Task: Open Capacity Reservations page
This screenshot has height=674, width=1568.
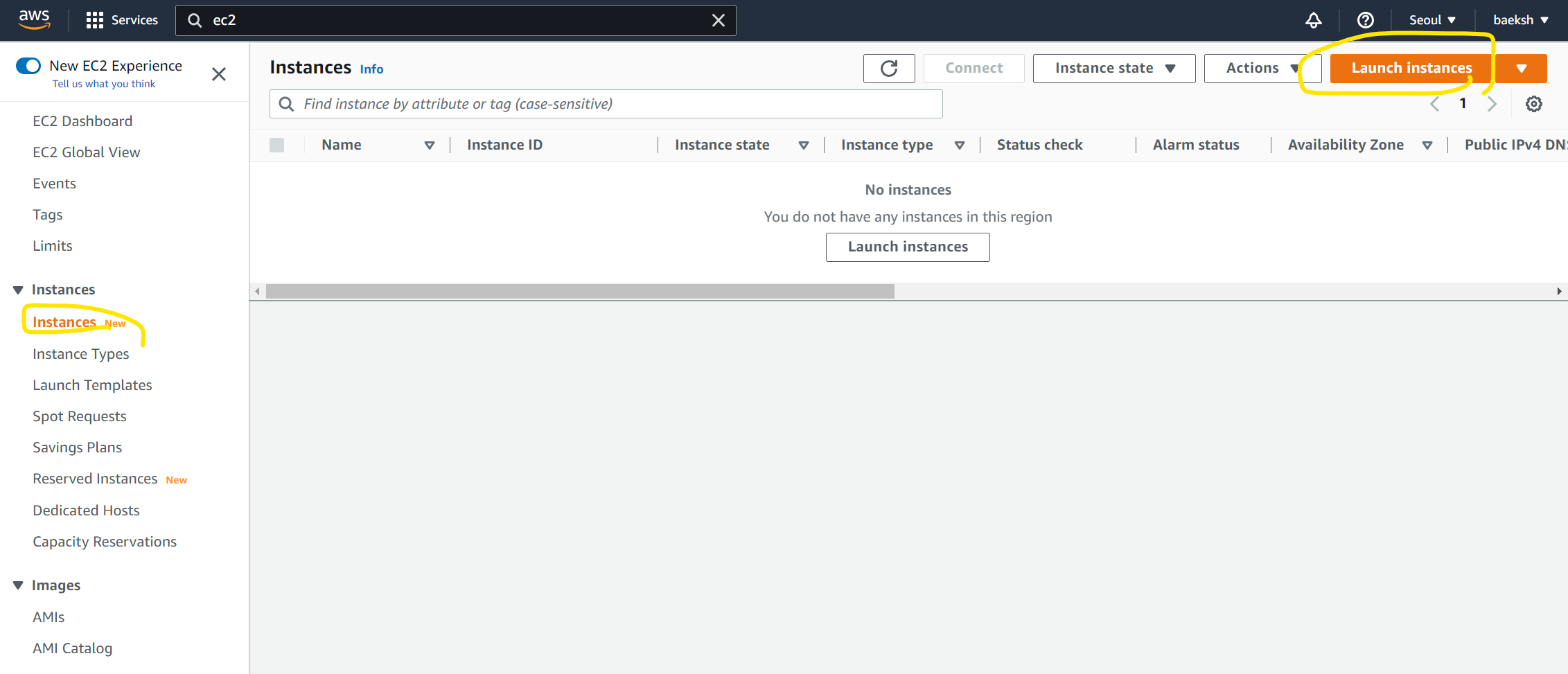Action: pos(105,542)
